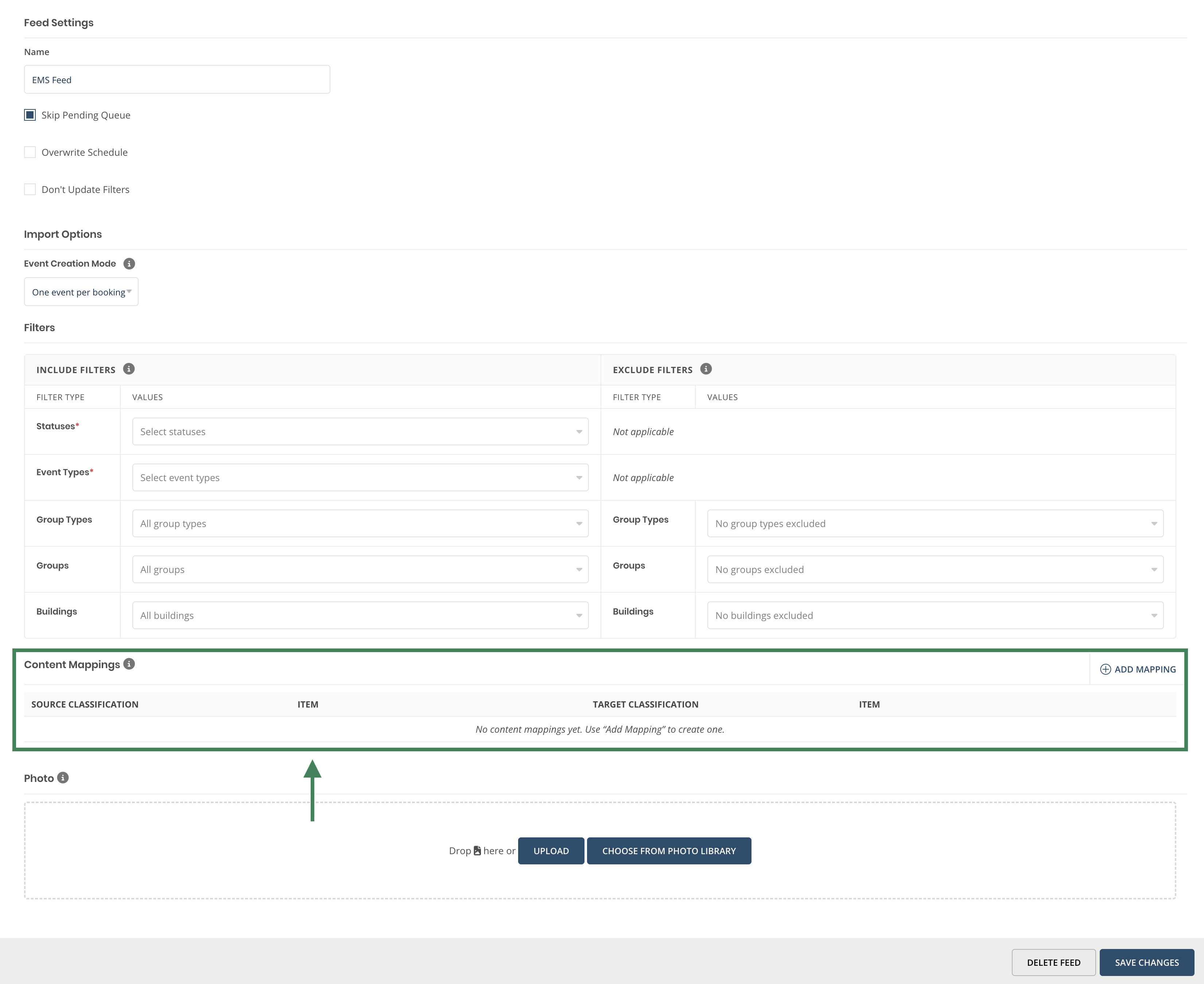Image resolution: width=1204 pixels, height=984 pixels.
Task: Open the One event per booking dropdown
Action: (81, 292)
